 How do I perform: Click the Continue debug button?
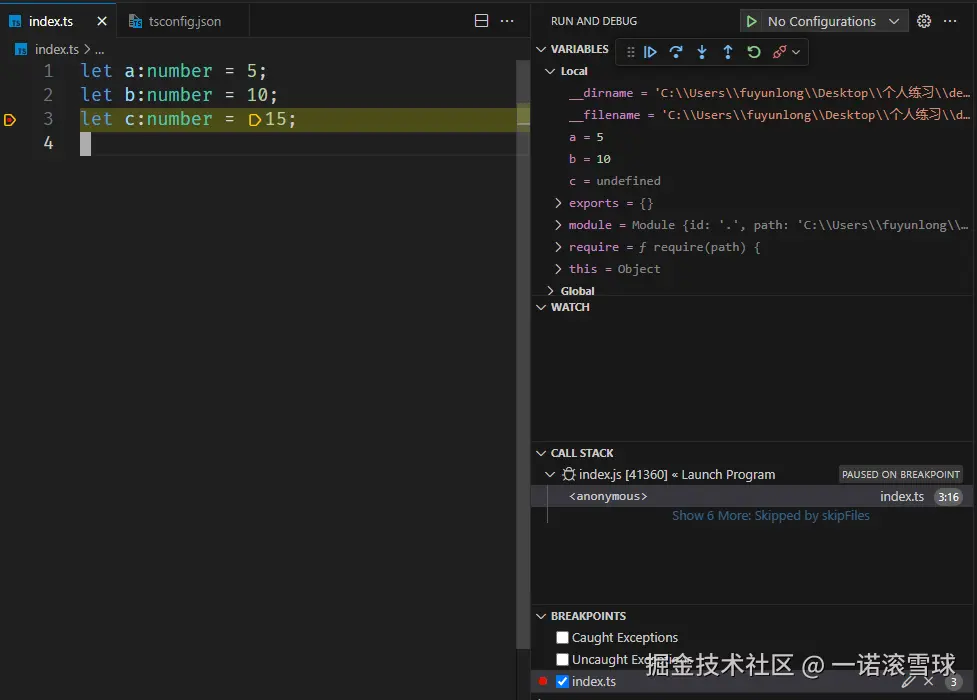click(650, 52)
